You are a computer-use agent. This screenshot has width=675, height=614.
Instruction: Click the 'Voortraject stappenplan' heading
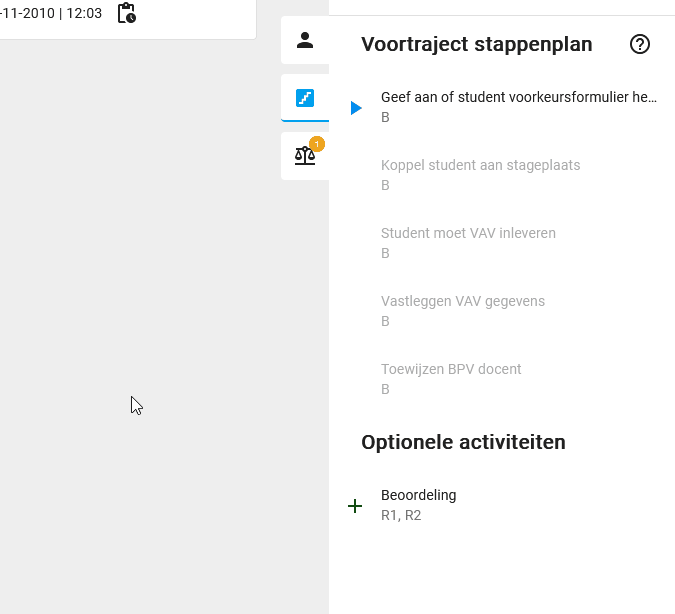point(477,44)
